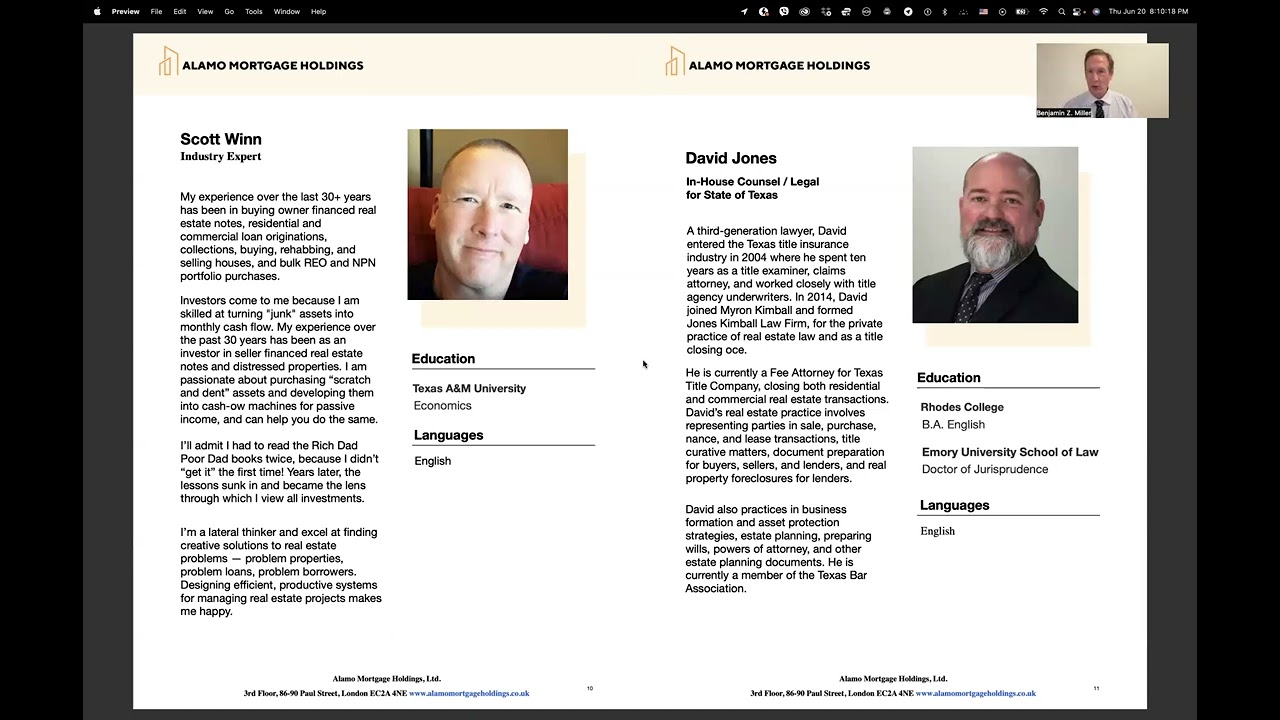Click 'In-House Counsel / Legal' title line

pos(752,182)
